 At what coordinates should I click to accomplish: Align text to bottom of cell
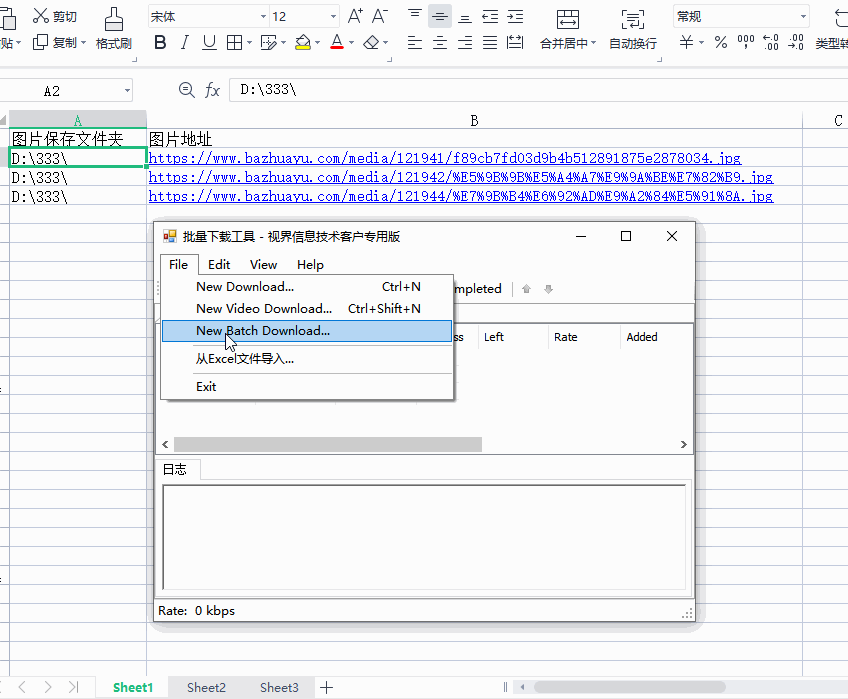pyautogui.click(x=465, y=17)
